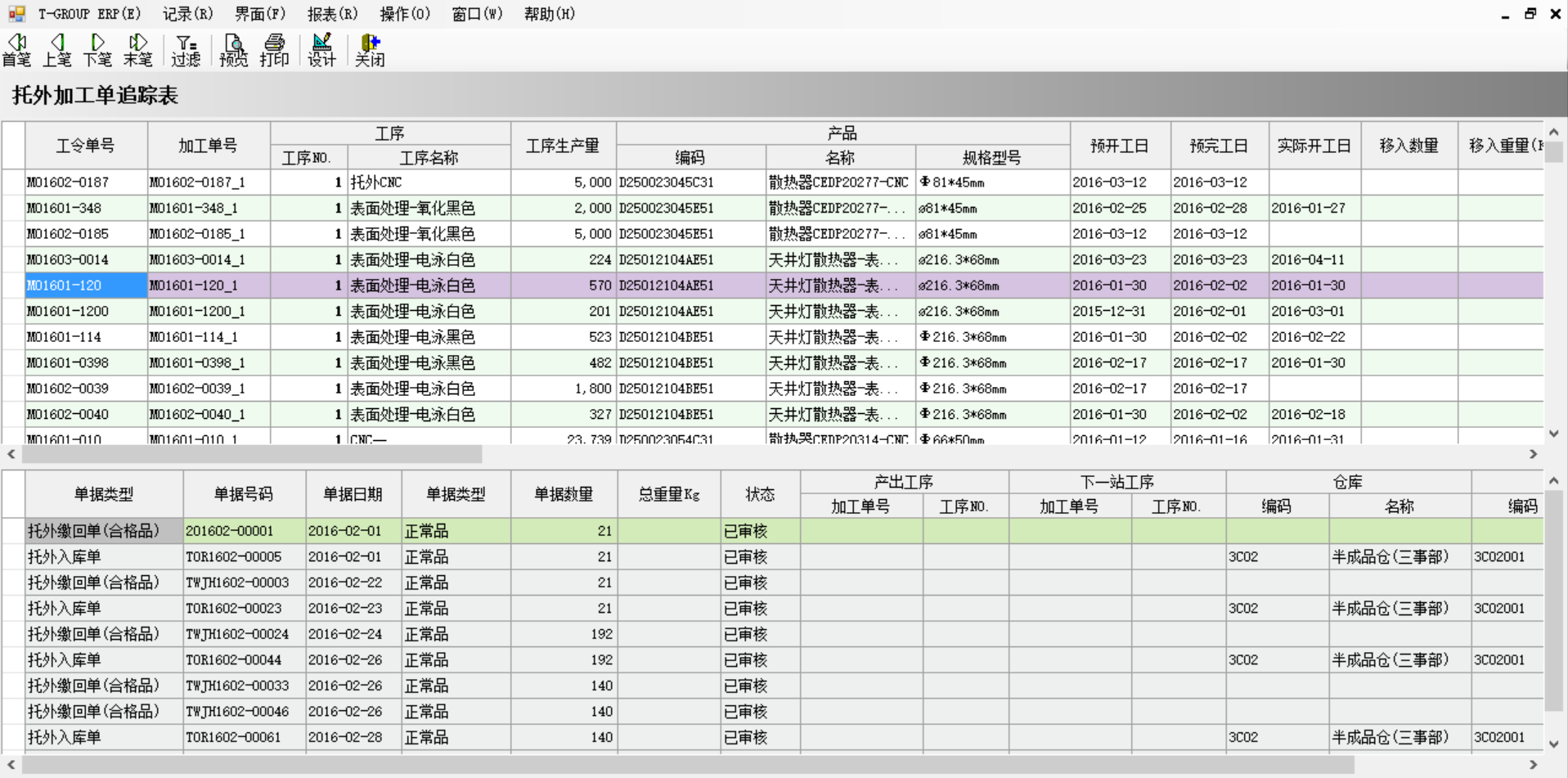This screenshot has width=1568, height=778.
Task: Select work order M01601-348
Action: click(86, 209)
